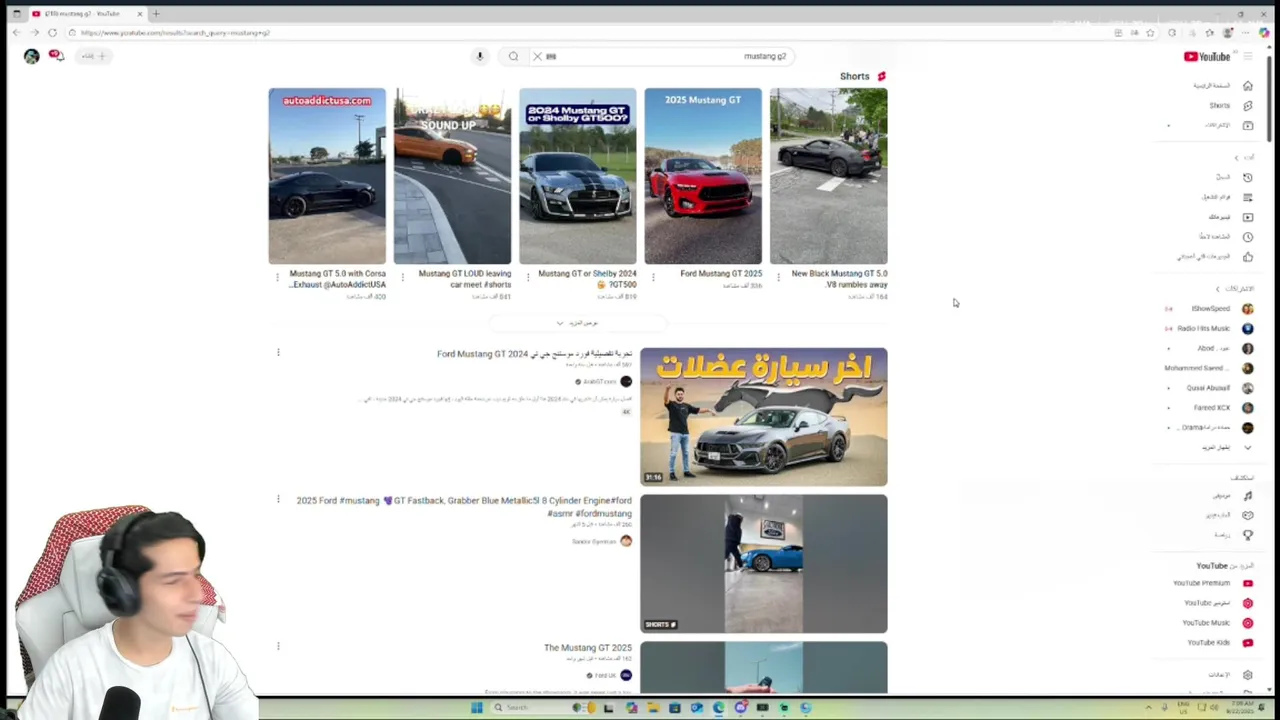Expand the Subscriptions section header chevron
Viewport: 1280px width, 720px height.
coord(1218,289)
